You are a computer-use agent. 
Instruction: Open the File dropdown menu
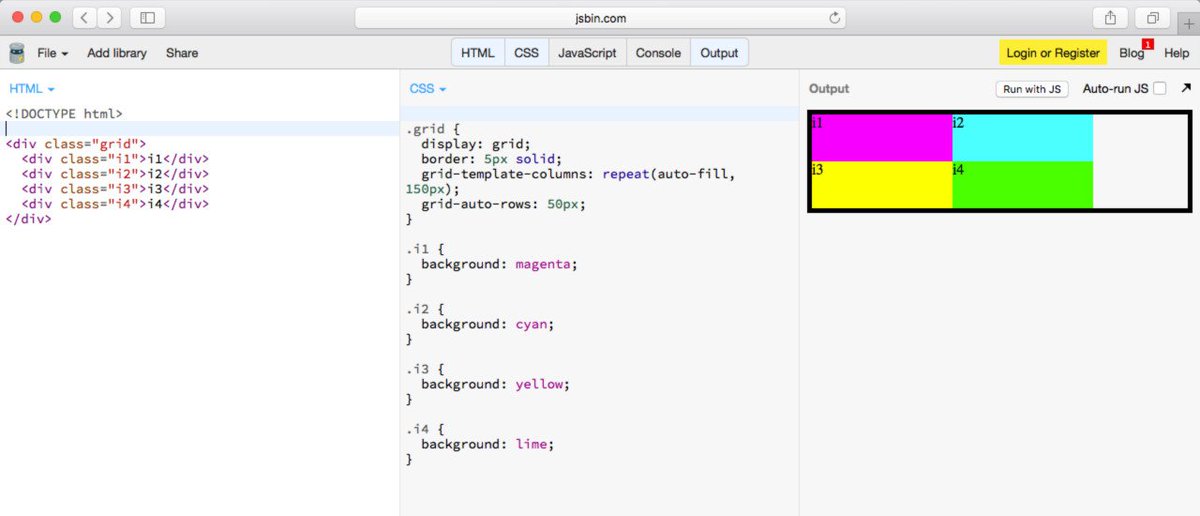[52, 53]
